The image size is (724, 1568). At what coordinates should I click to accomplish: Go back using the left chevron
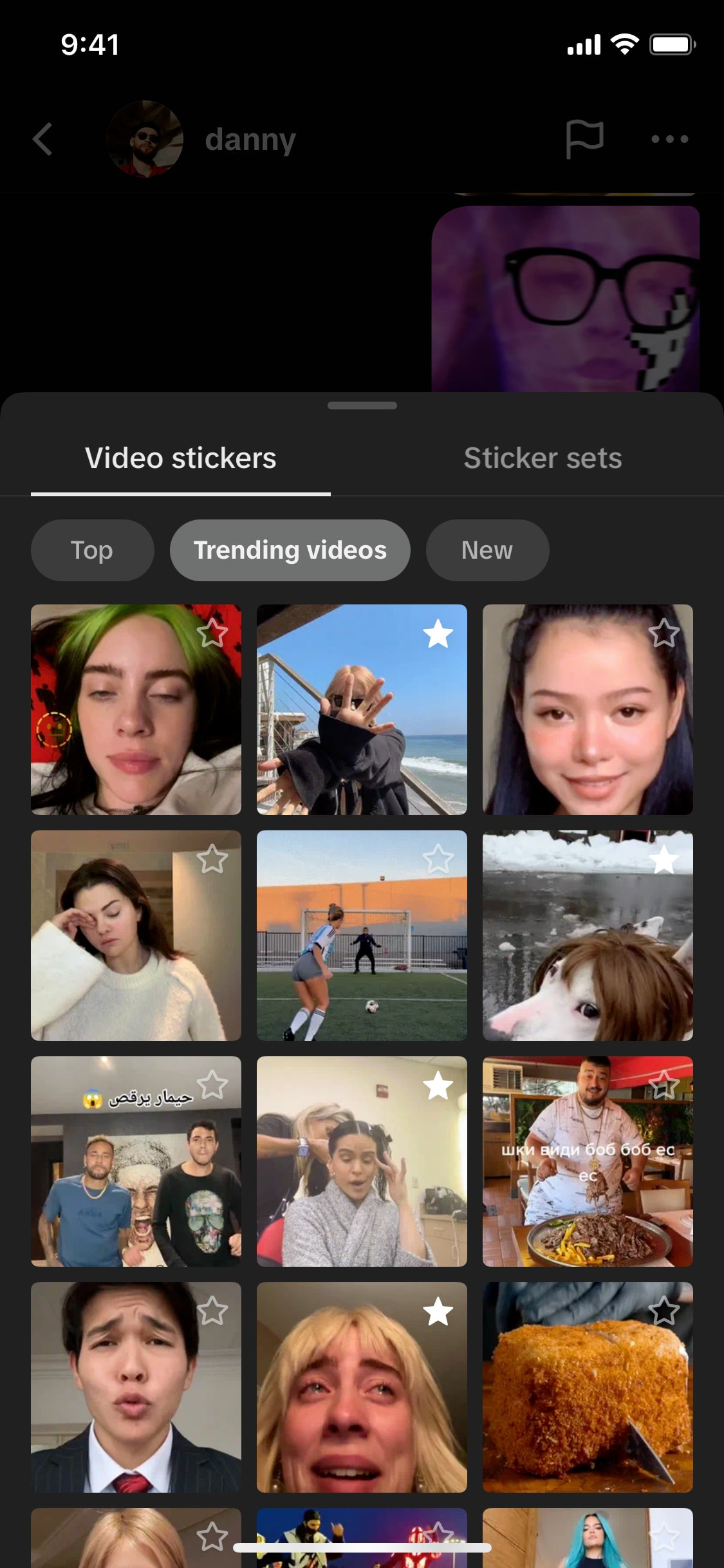42,139
